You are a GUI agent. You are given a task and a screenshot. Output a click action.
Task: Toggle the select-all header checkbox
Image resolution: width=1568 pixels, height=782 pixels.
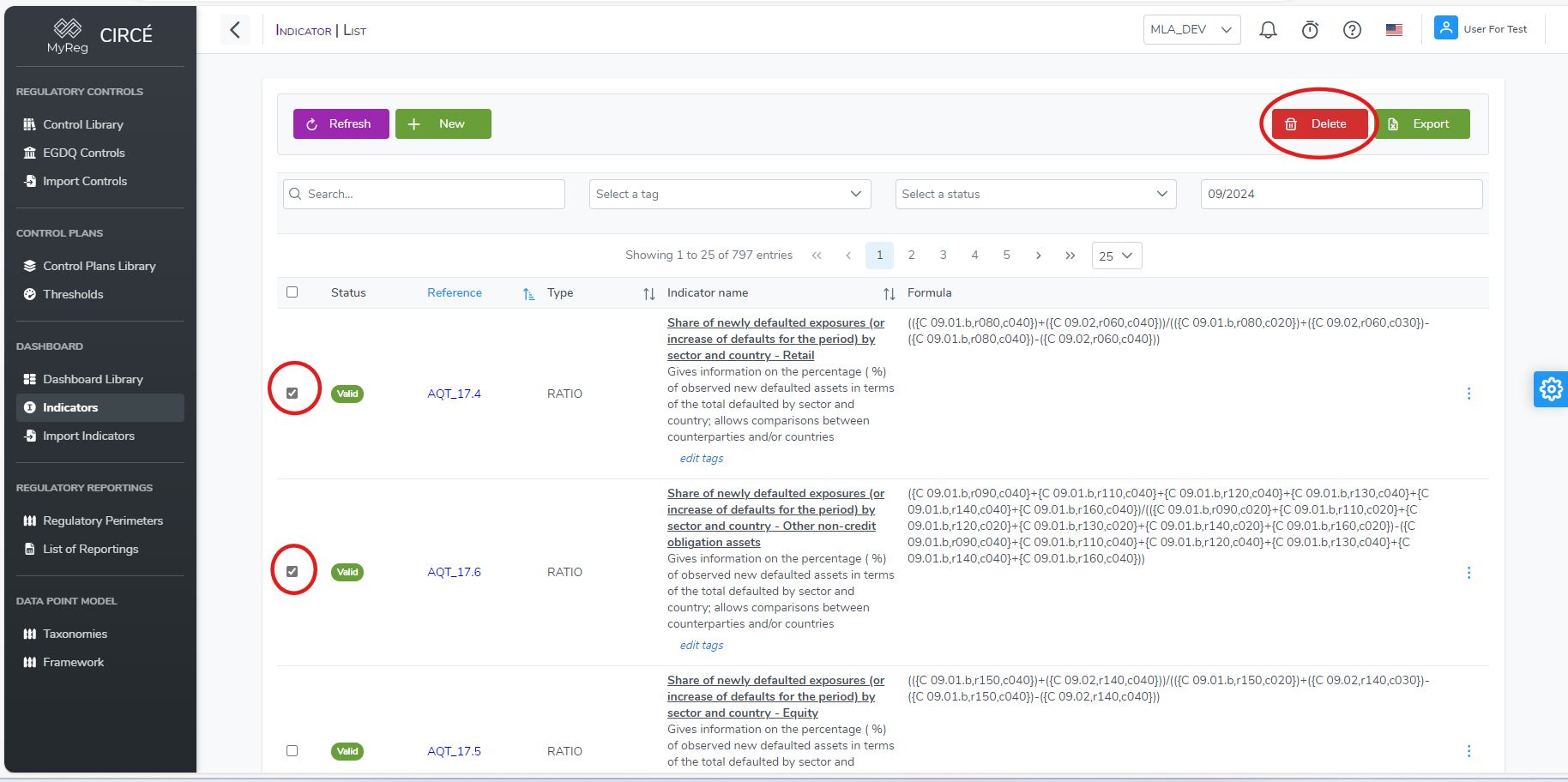click(x=292, y=292)
